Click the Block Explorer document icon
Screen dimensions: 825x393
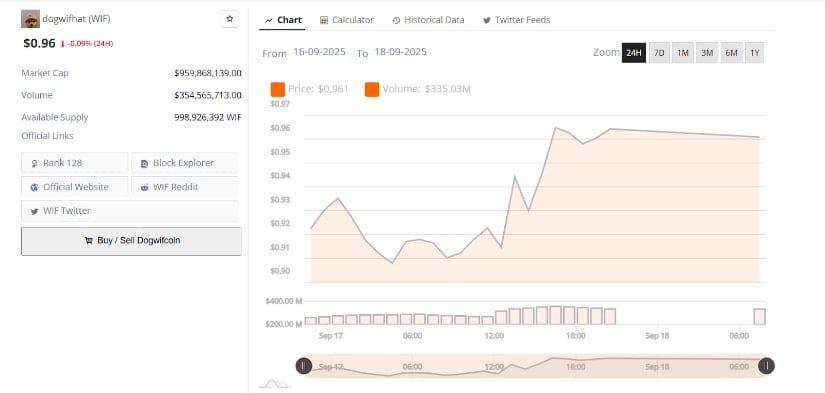145,164
